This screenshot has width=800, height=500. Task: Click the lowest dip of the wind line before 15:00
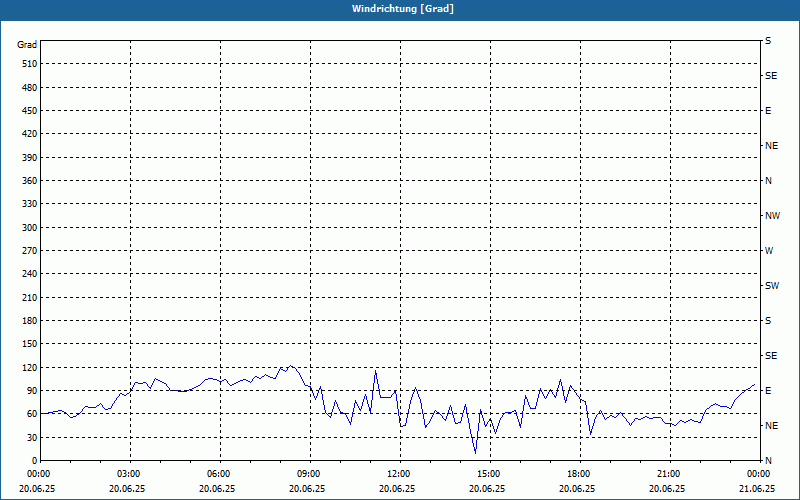[476, 453]
